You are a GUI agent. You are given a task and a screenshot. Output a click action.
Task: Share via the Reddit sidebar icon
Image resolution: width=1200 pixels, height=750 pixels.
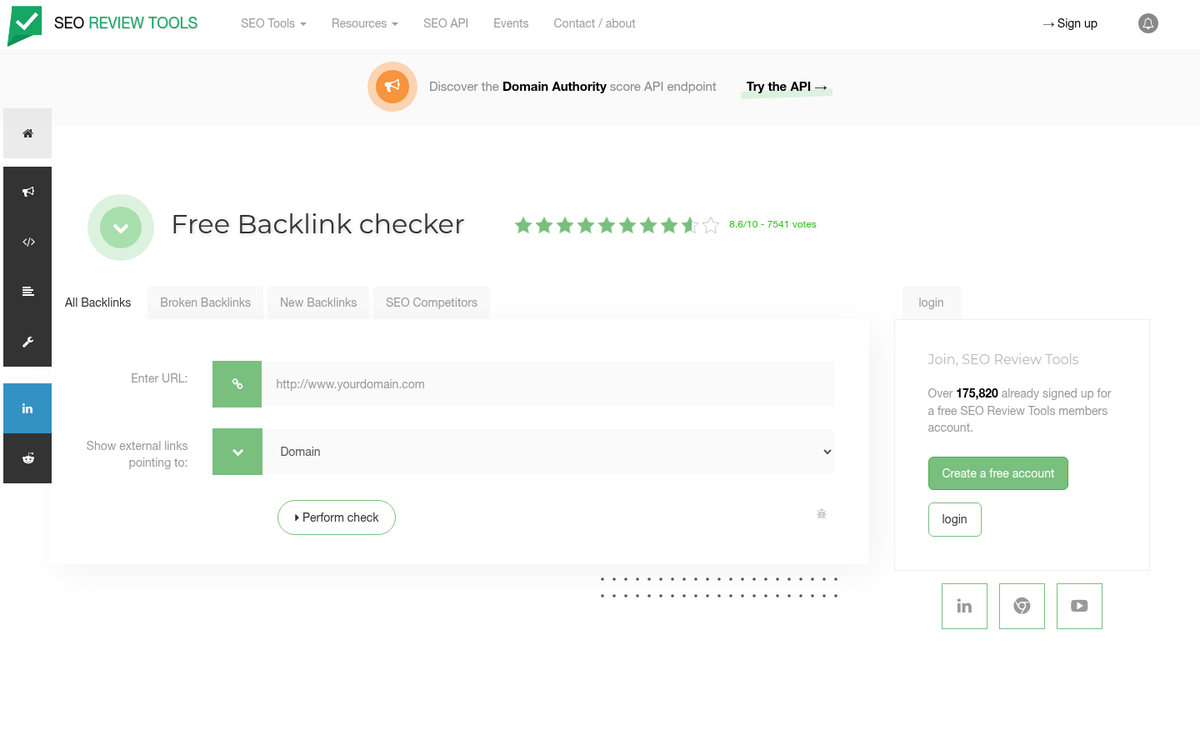(27, 458)
